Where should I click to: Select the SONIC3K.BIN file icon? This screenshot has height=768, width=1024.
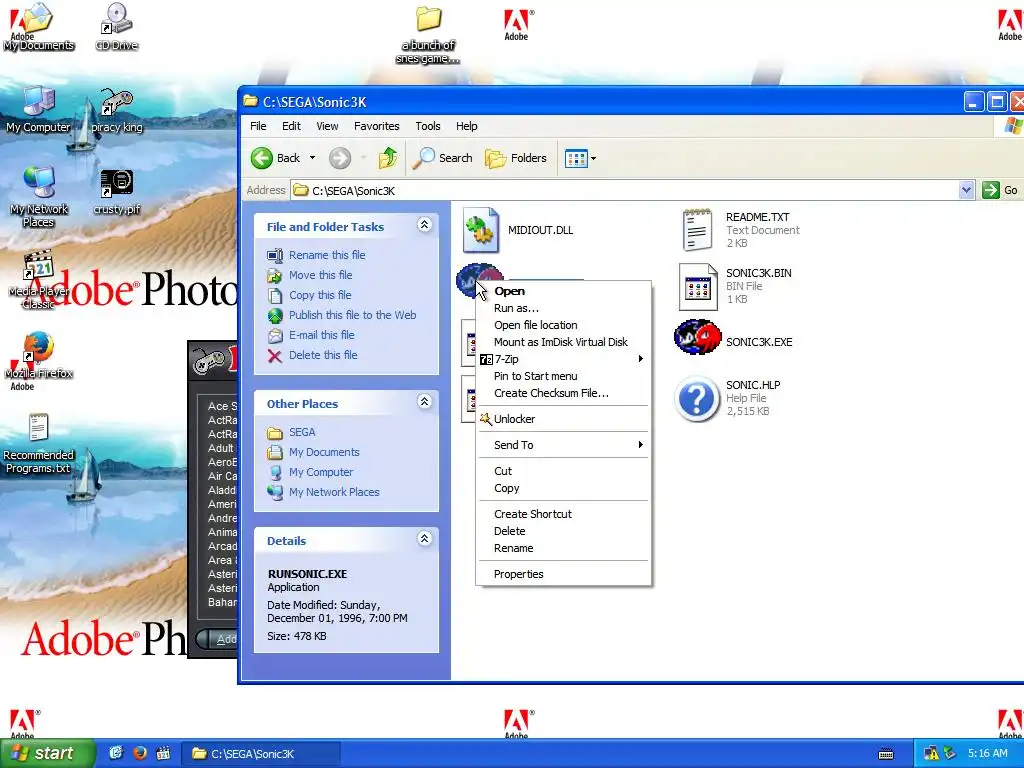(697, 287)
